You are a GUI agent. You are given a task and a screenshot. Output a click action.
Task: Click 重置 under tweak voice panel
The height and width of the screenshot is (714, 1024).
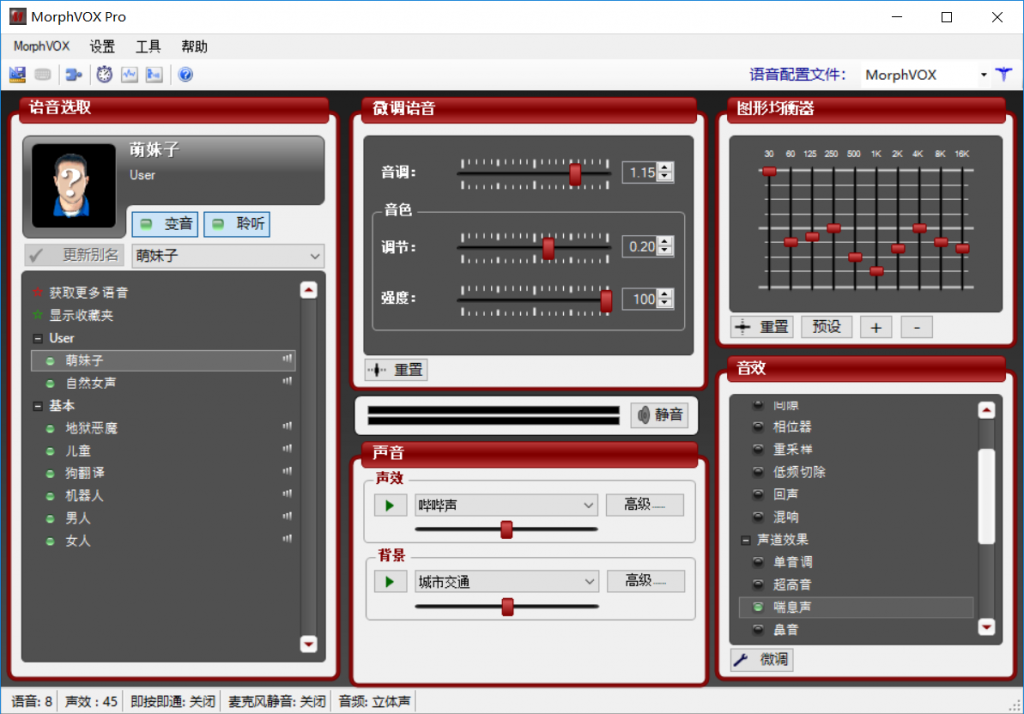(396, 370)
